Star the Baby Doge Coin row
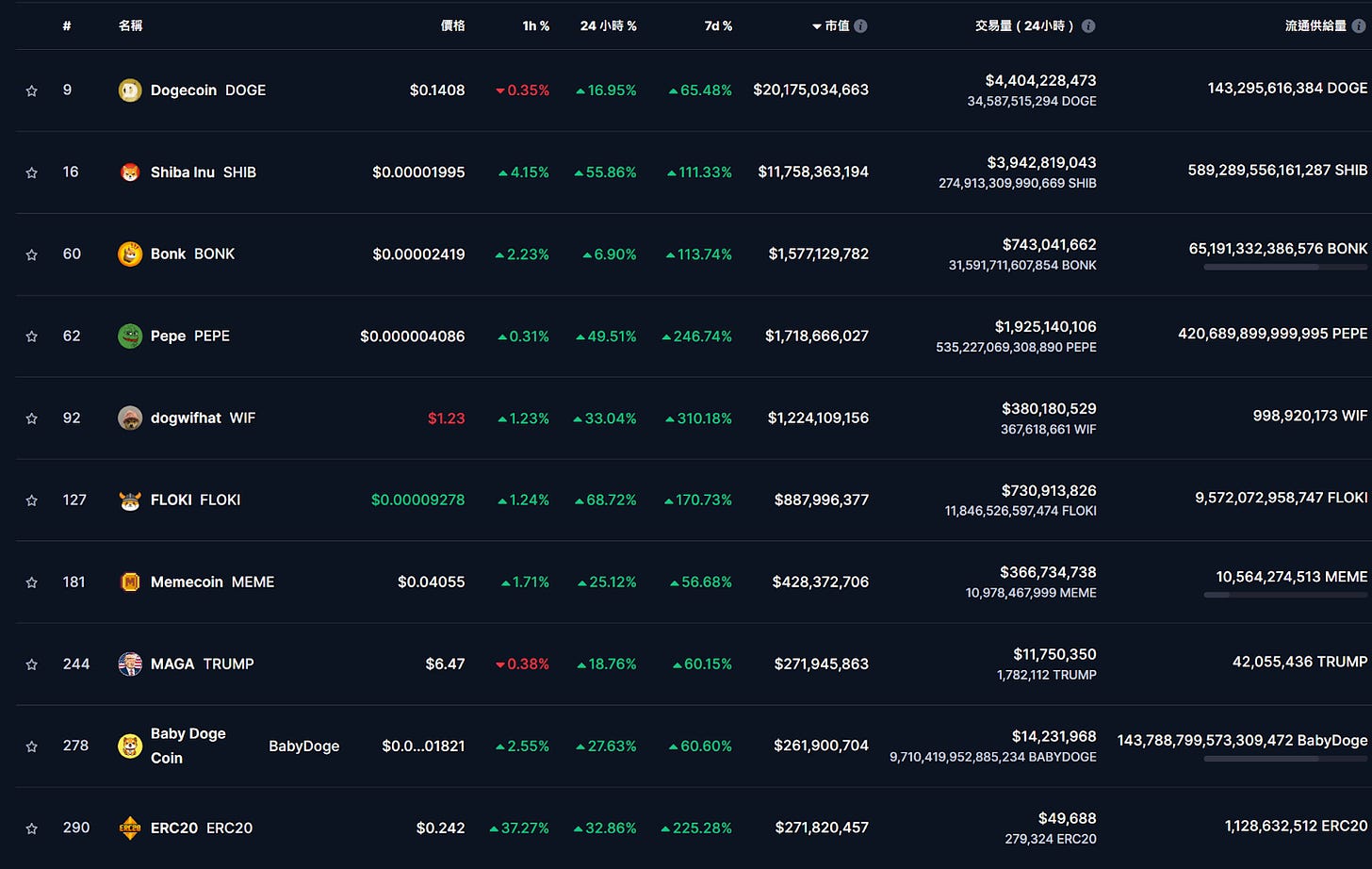 tap(32, 747)
